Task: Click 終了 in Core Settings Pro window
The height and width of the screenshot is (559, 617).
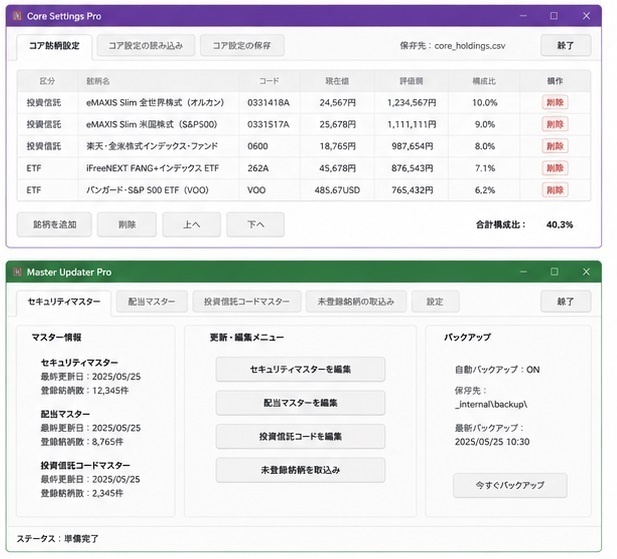Action: (565, 46)
